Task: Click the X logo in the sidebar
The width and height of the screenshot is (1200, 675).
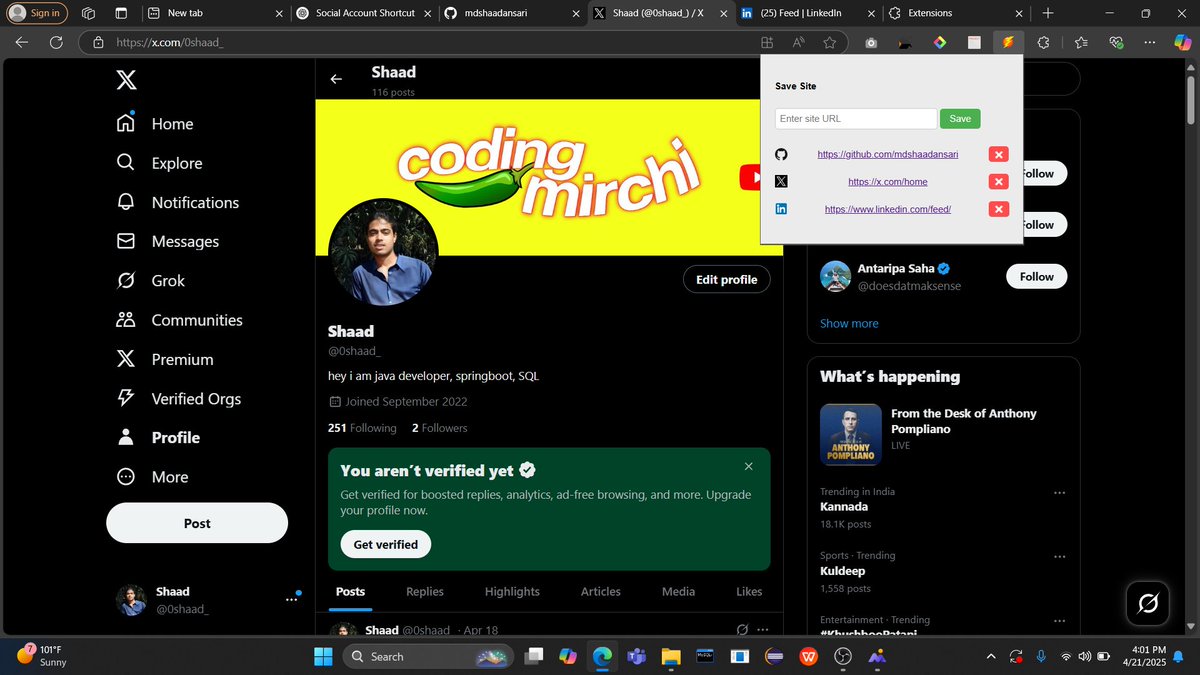Action: click(126, 81)
